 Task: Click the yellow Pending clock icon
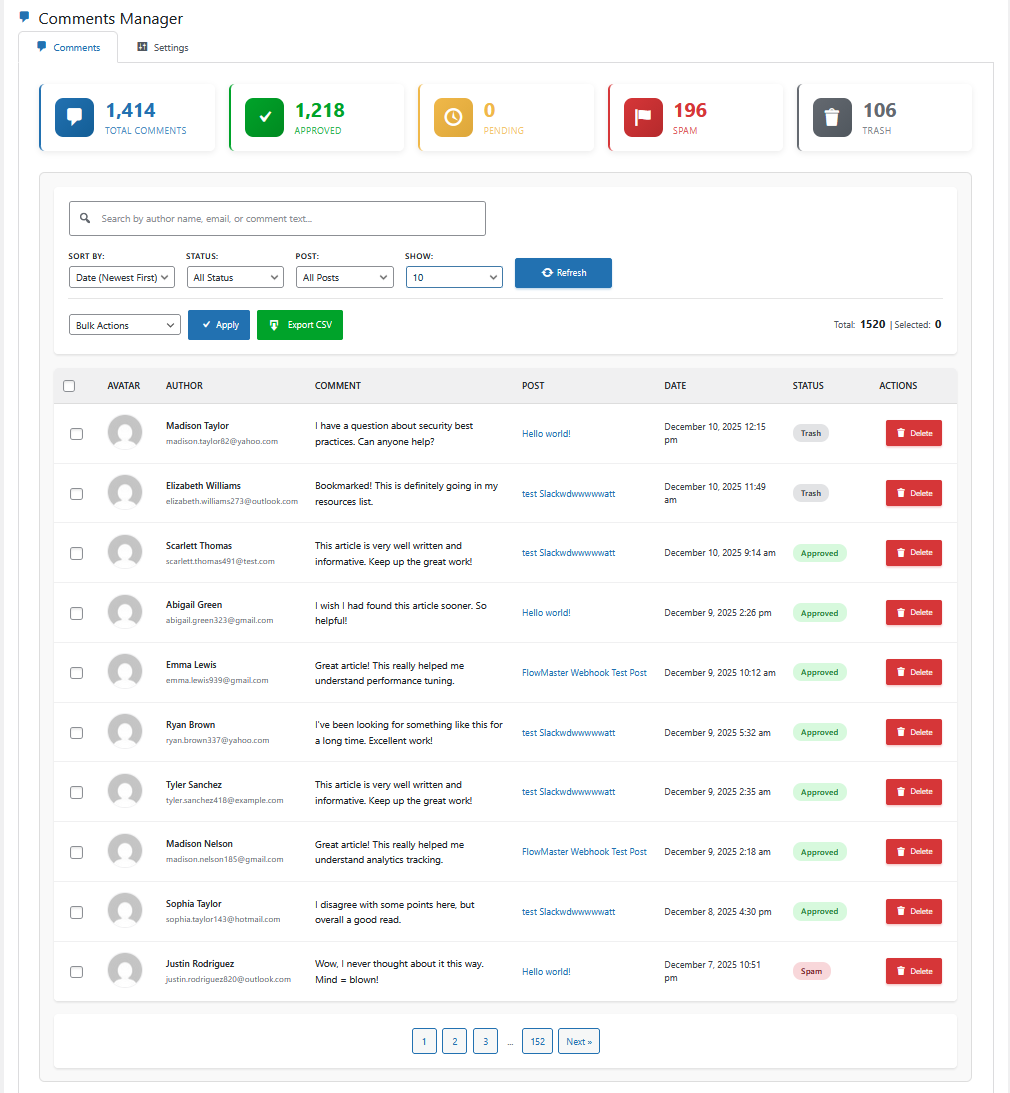coord(453,117)
